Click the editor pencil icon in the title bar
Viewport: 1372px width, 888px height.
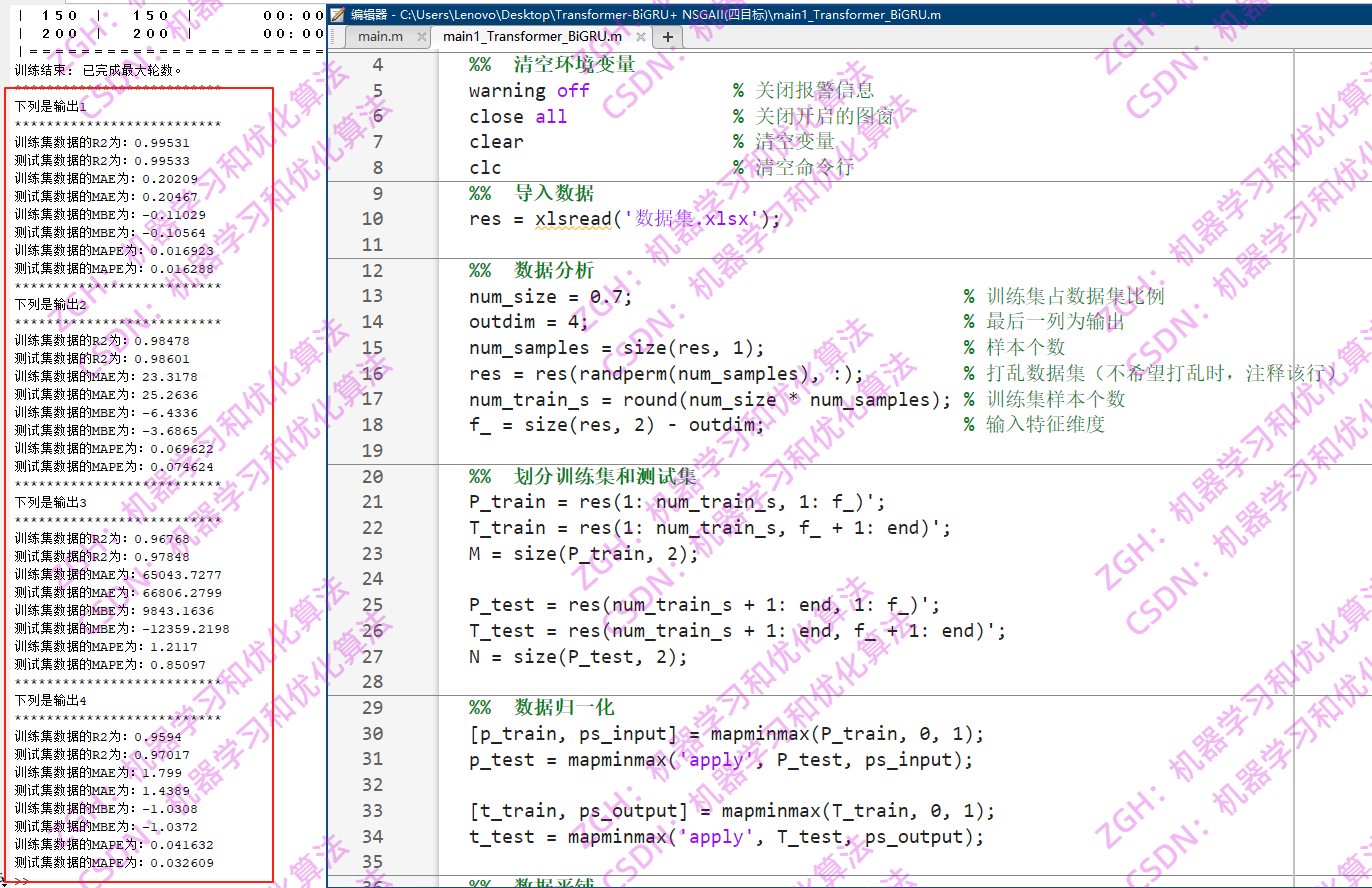339,14
